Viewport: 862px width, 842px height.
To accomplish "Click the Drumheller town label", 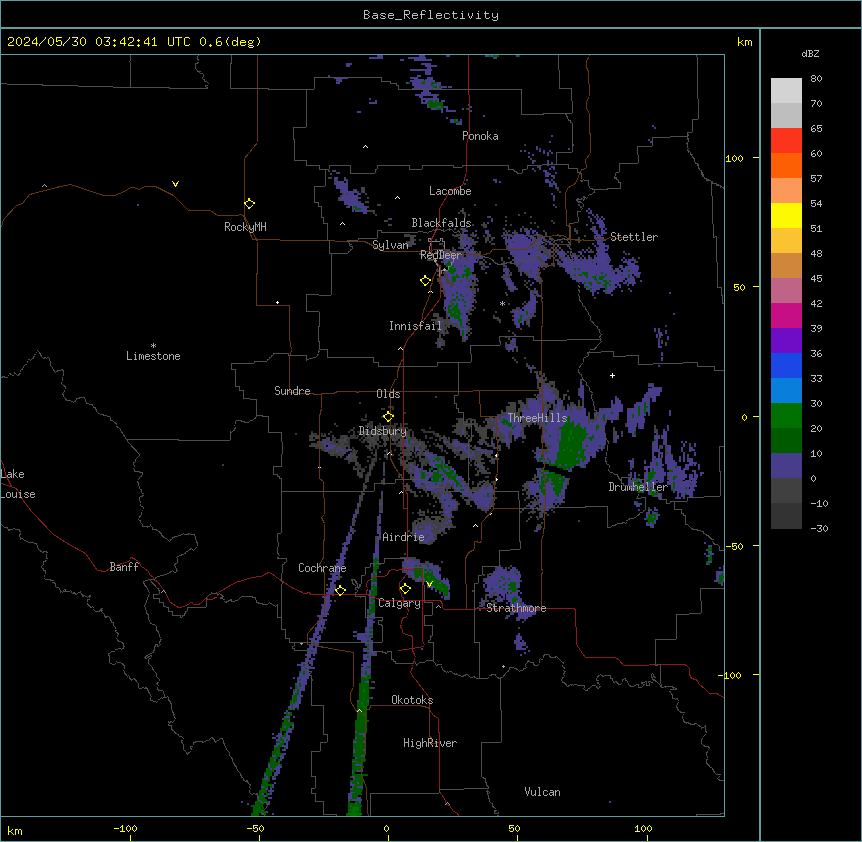I will point(638,487).
